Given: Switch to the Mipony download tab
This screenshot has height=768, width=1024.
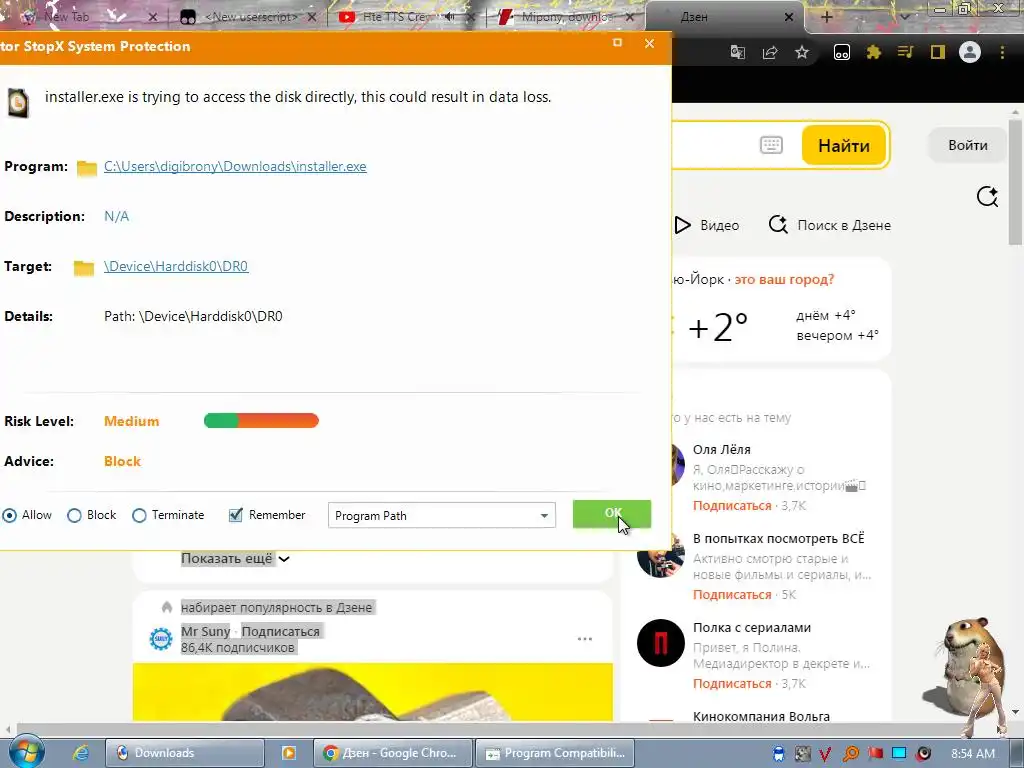Looking at the screenshot, I should pyautogui.click(x=565, y=17).
